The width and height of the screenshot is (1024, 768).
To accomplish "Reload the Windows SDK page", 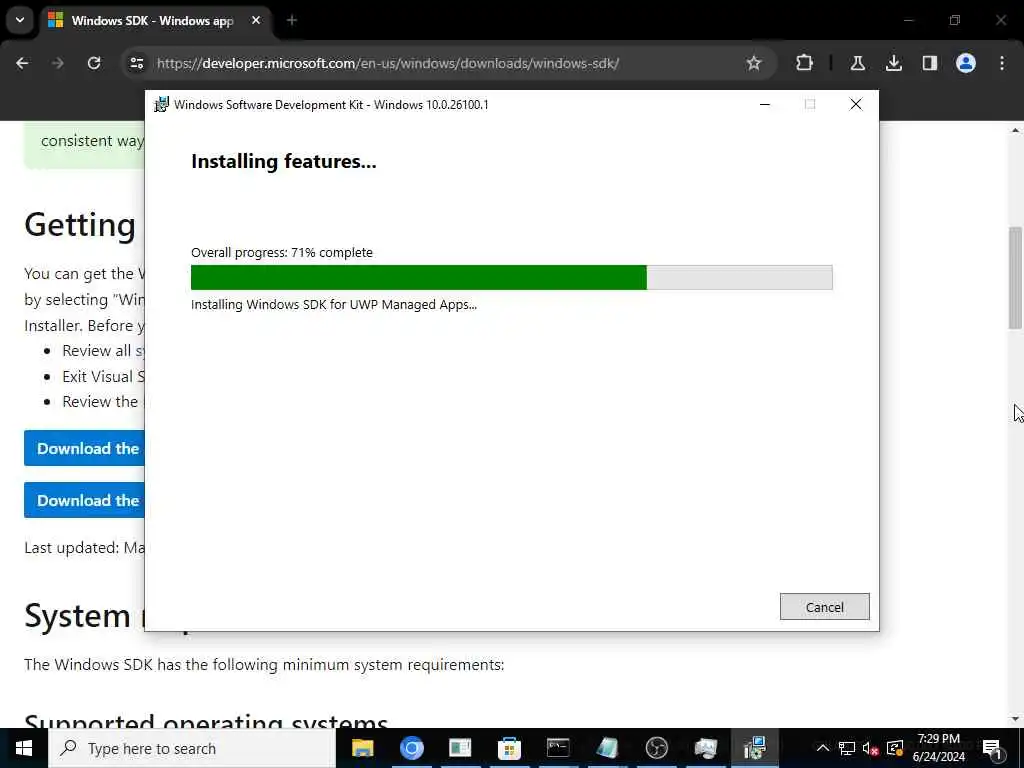I will pyautogui.click(x=94, y=63).
